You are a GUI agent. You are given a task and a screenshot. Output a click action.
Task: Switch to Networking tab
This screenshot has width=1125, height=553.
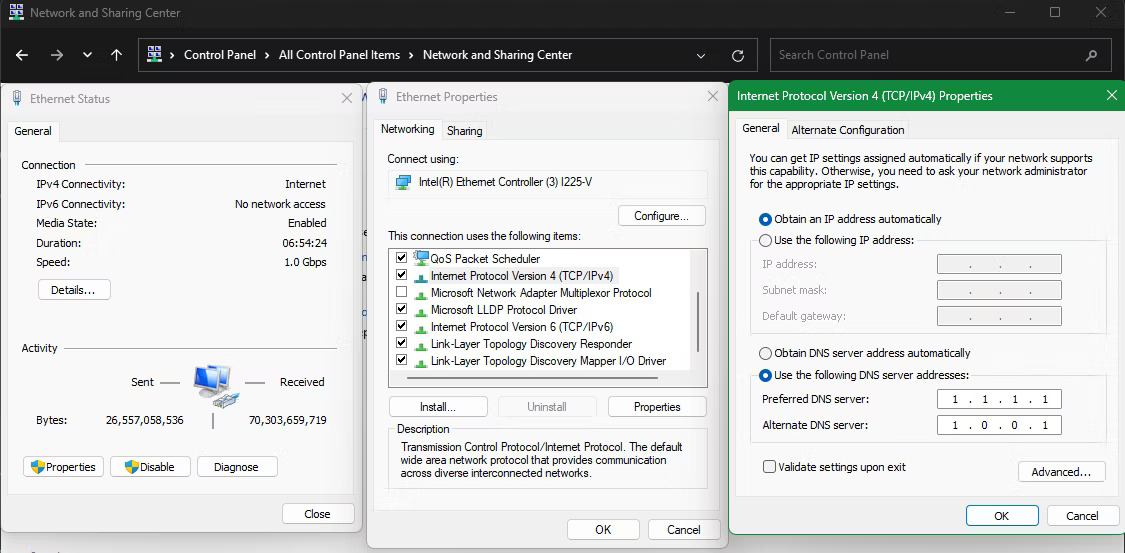tap(408, 129)
